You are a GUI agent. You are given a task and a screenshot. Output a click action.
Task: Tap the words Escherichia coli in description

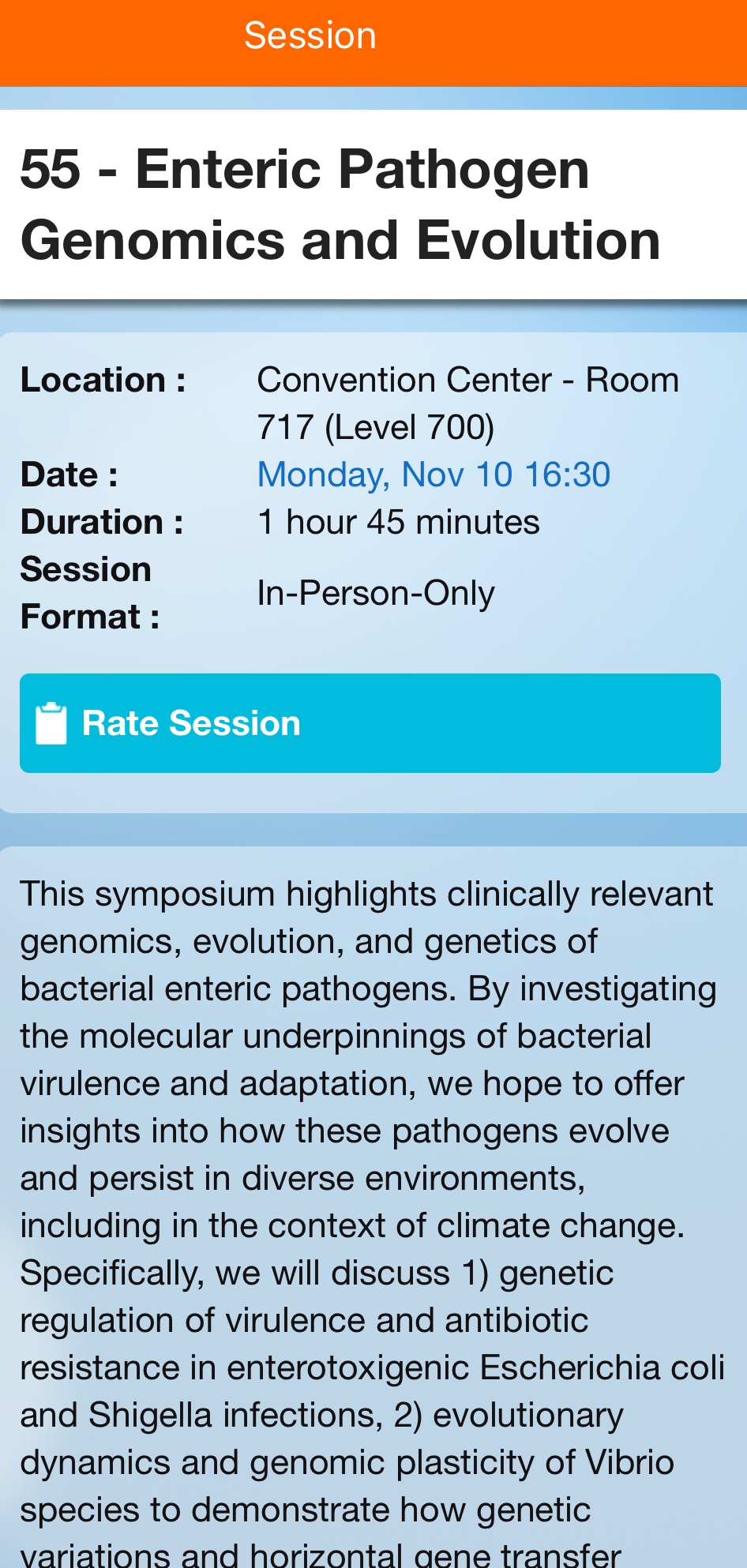tap(602, 1368)
